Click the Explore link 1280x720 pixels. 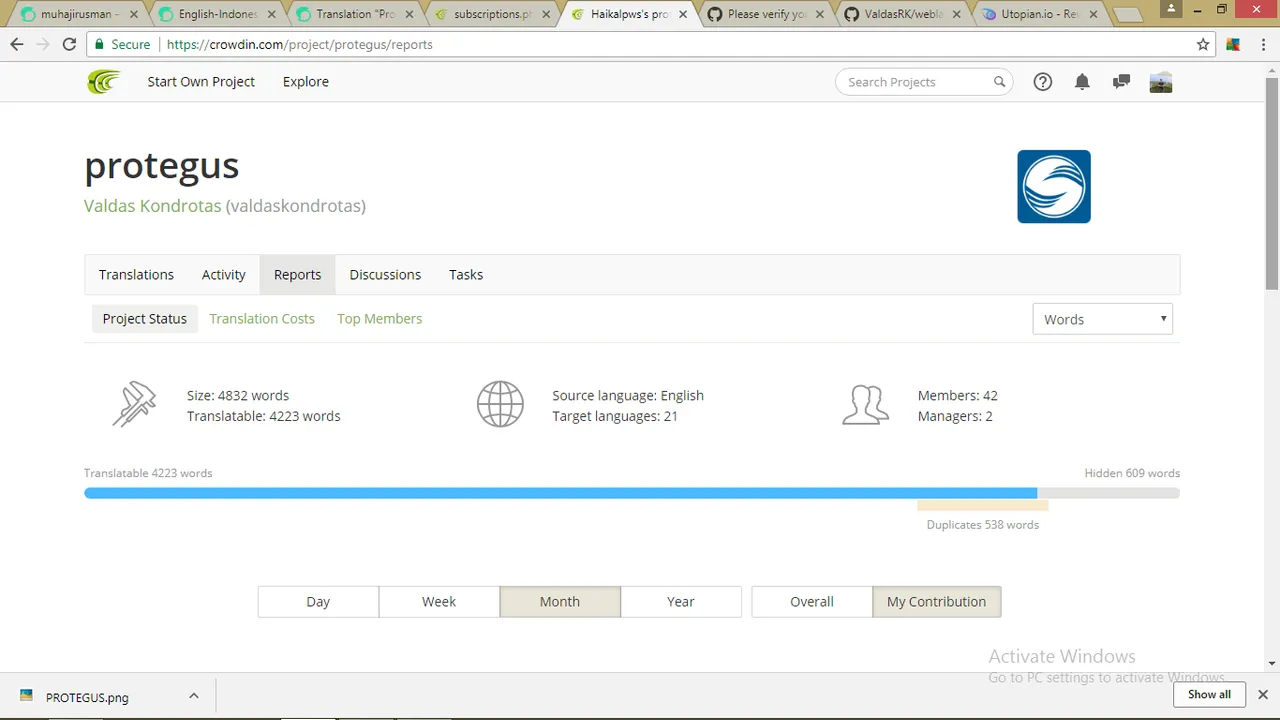pos(306,82)
